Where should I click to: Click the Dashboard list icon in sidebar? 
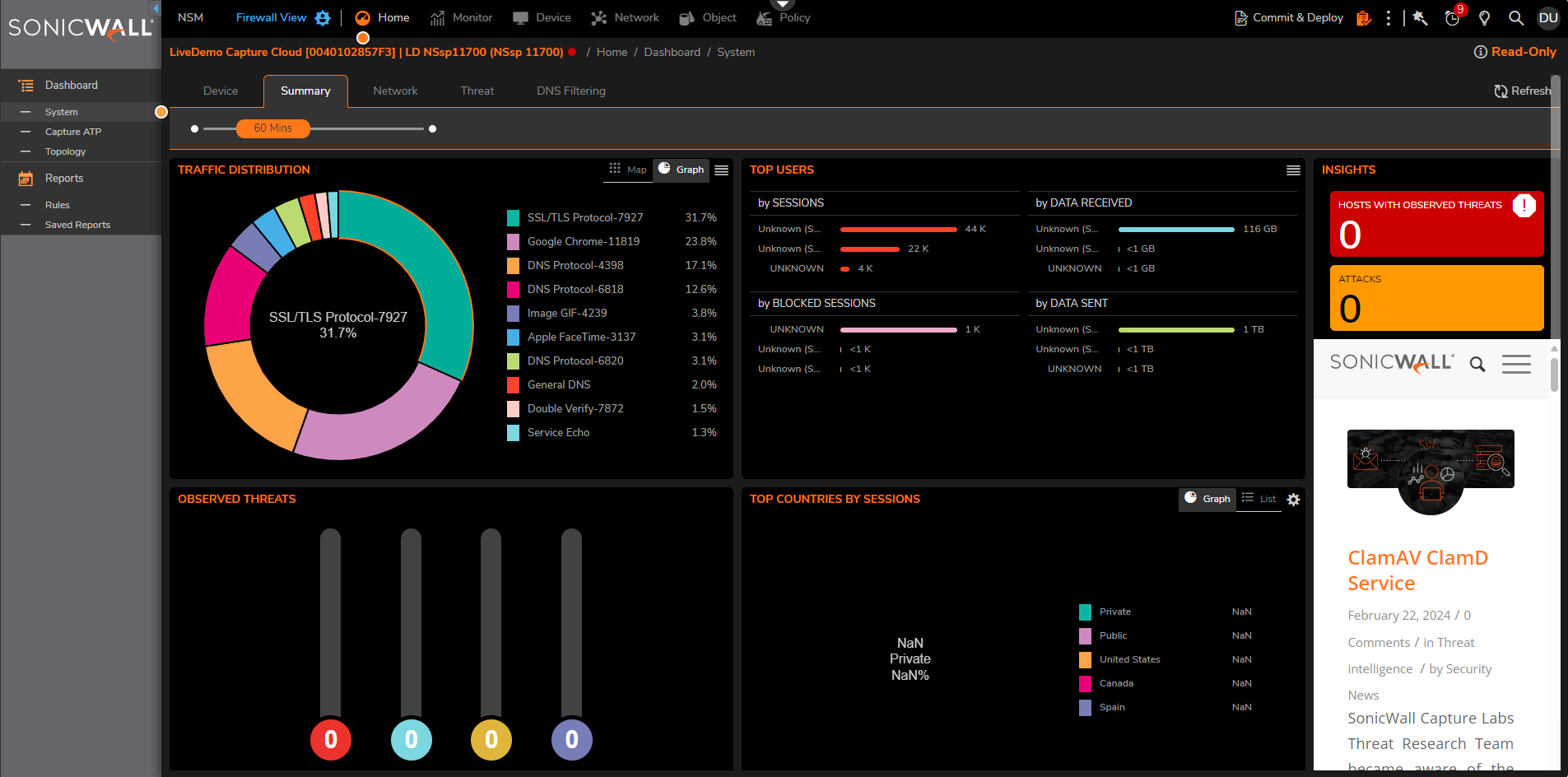[26, 86]
